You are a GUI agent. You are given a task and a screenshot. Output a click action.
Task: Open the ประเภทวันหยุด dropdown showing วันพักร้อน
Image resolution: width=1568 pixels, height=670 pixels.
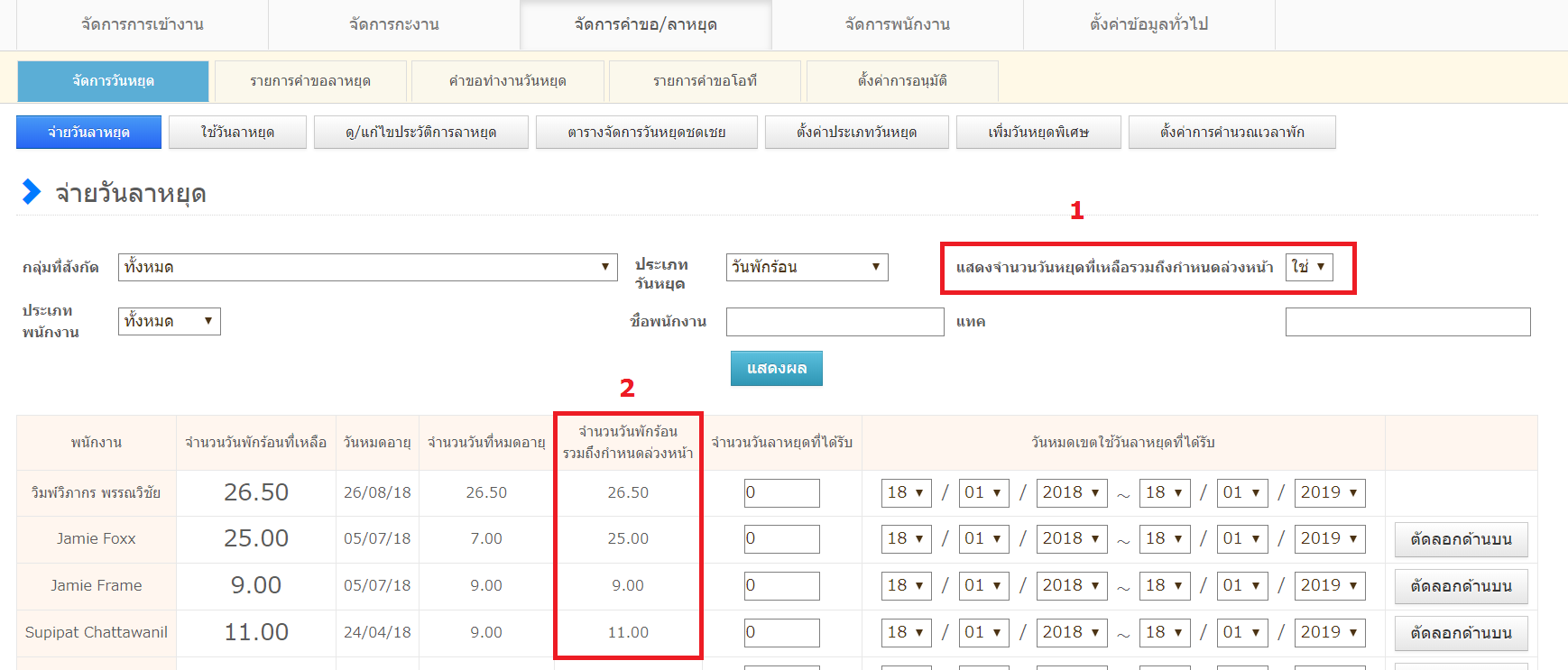pyautogui.click(x=807, y=267)
